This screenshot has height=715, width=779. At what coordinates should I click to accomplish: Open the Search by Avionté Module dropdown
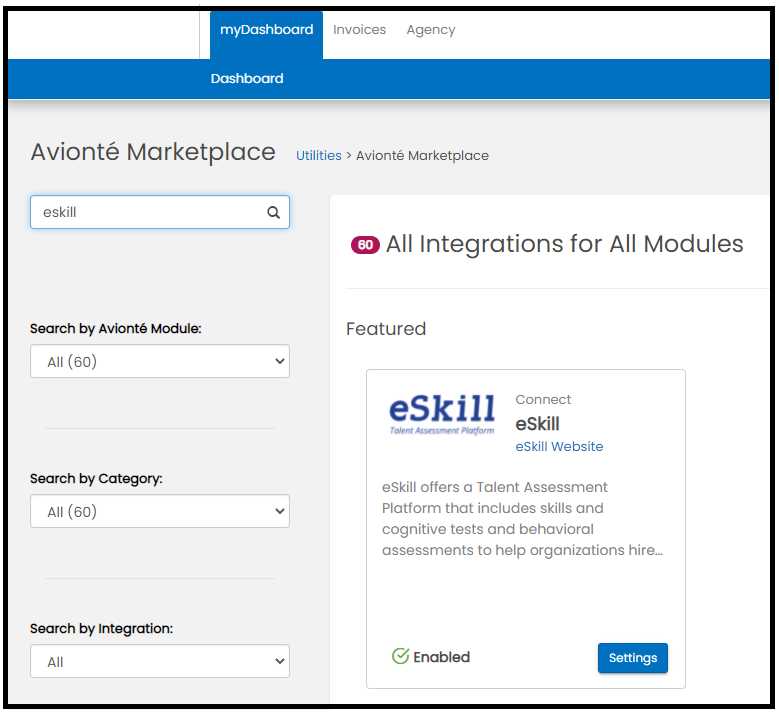[159, 361]
